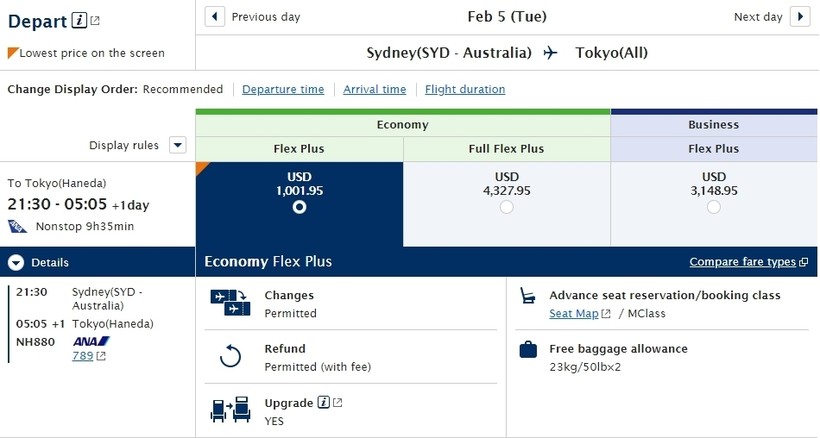
Task: Sort flights by Departure time
Action: [283, 89]
